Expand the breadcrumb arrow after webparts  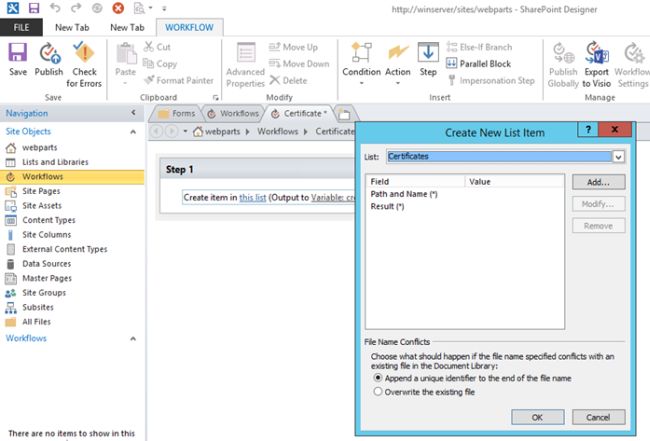point(247,132)
